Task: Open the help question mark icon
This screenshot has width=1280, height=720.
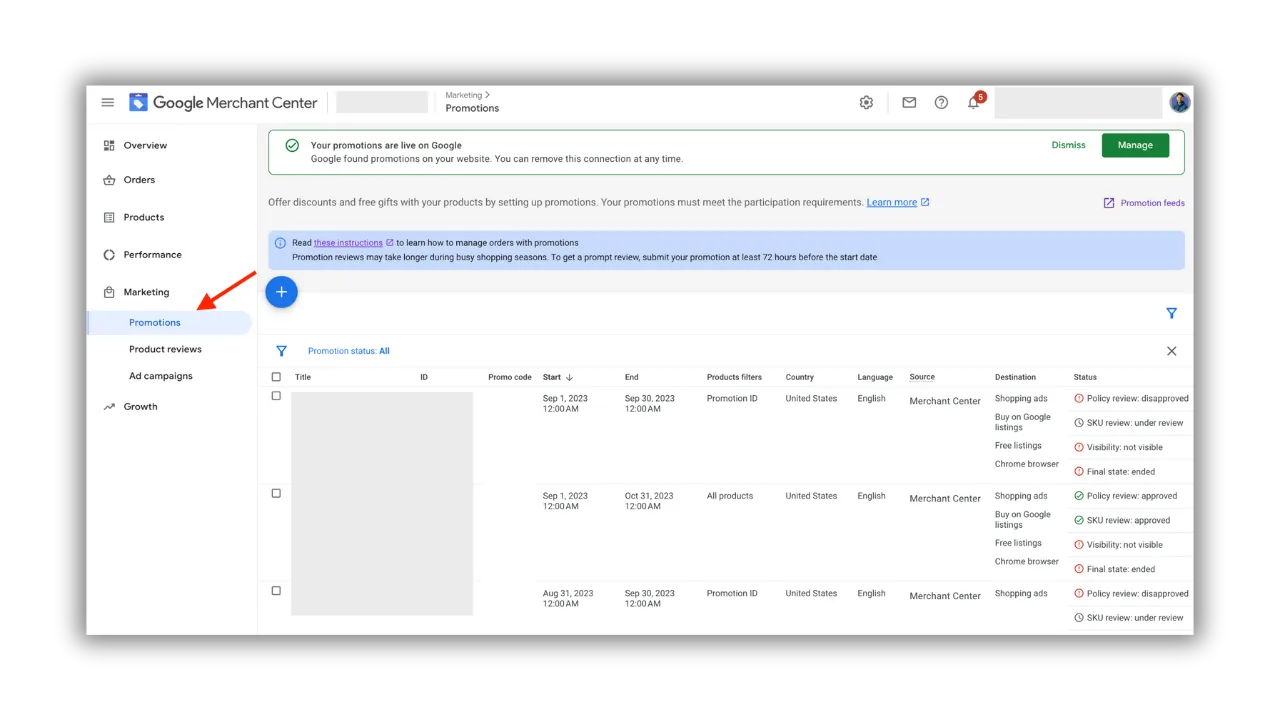Action: click(x=941, y=102)
